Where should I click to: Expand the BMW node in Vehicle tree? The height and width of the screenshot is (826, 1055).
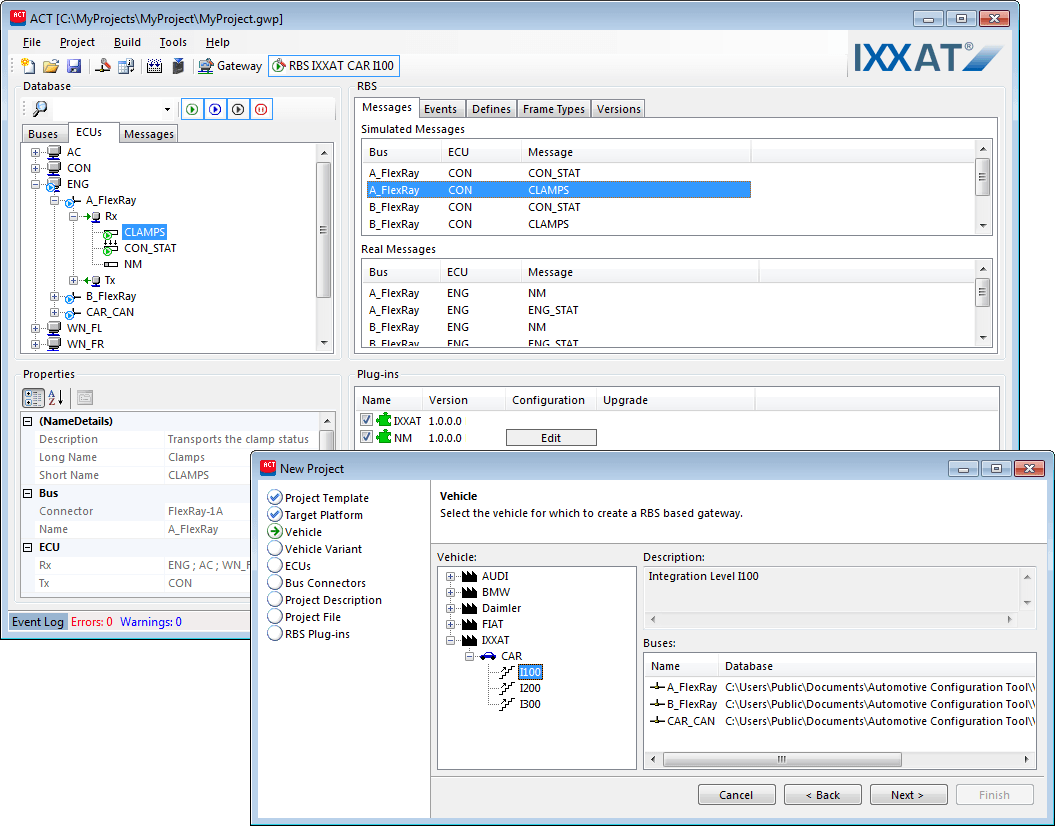tap(451, 593)
